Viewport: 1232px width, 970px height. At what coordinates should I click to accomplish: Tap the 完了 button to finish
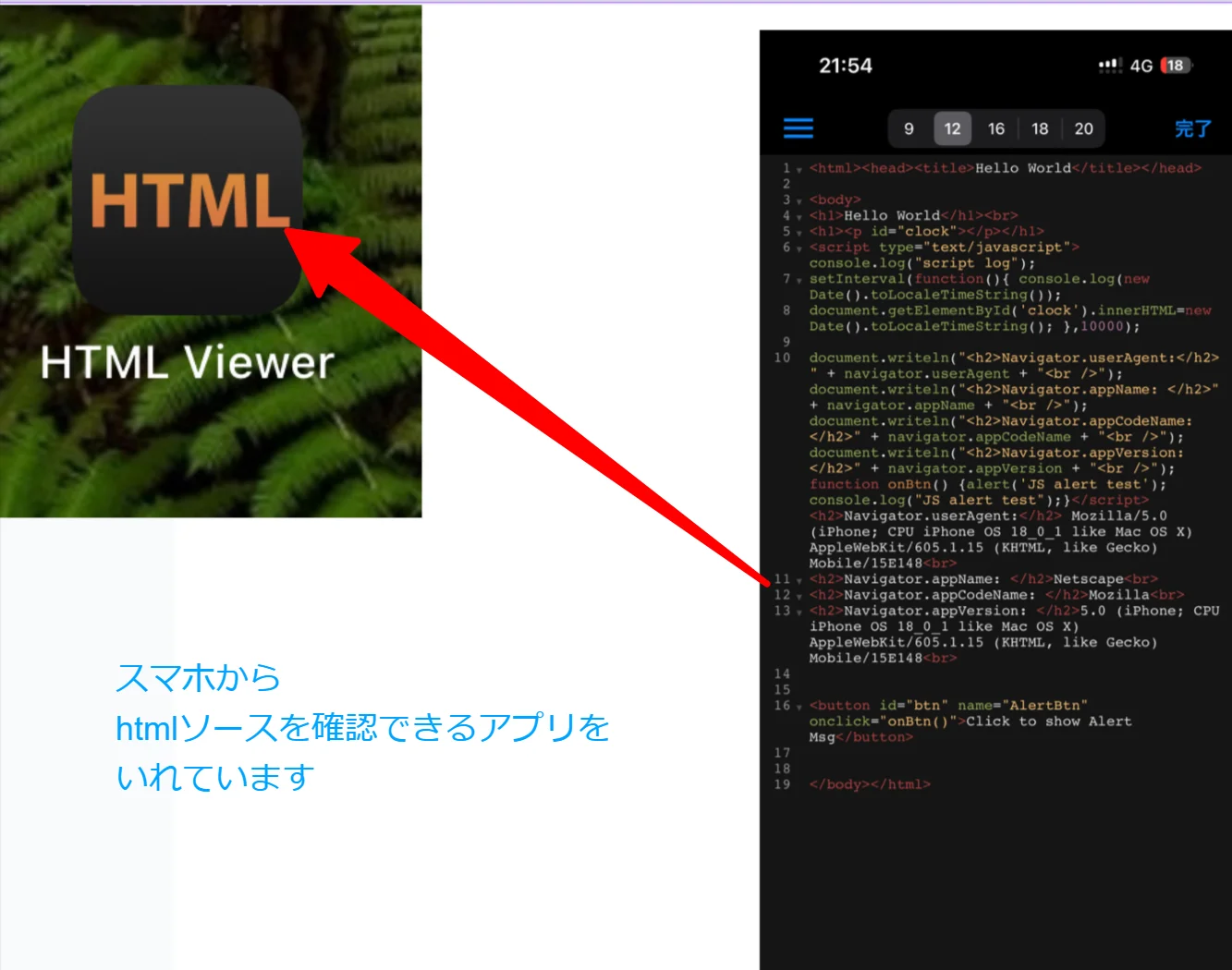[x=1191, y=128]
